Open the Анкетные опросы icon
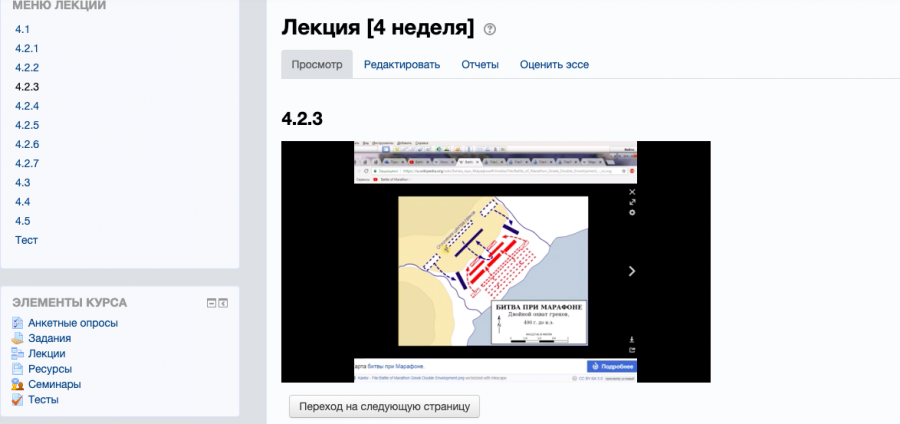 pos(17,323)
